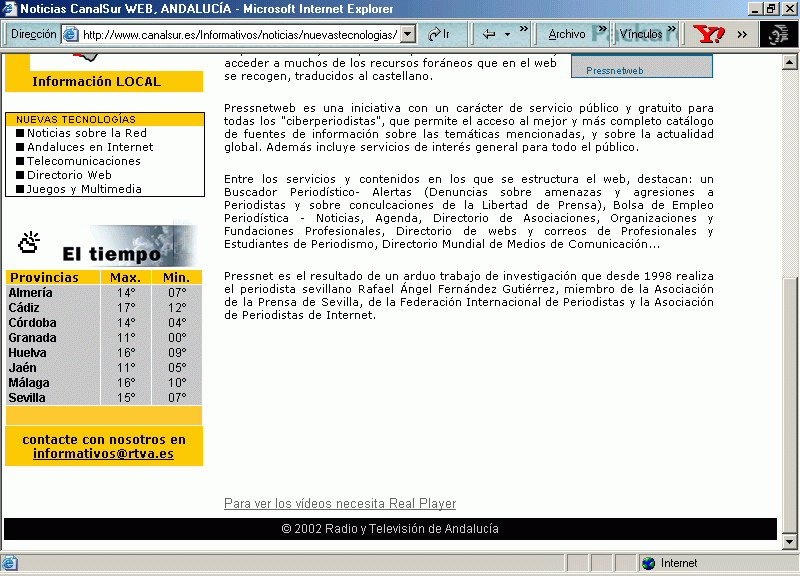The height and width of the screenshot is (576, 800).
Task: Click the Cádiz province name
Action: click(x=24, y=308)
